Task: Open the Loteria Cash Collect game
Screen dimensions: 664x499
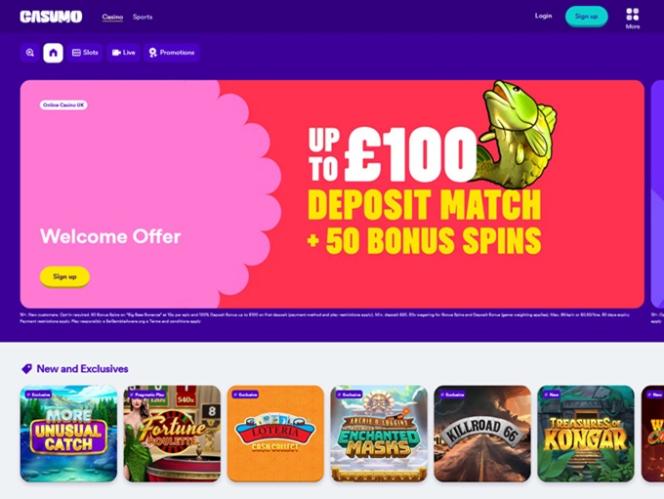Action: point(276,433)
